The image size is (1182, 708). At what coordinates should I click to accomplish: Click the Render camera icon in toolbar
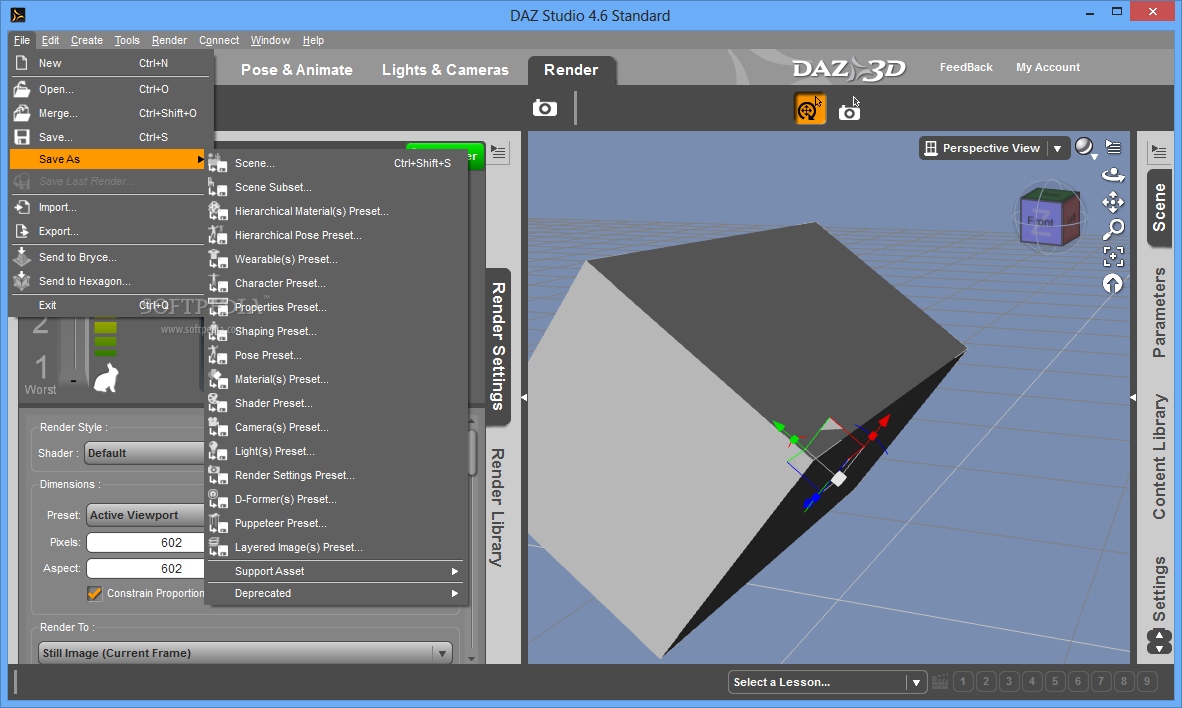544,108
